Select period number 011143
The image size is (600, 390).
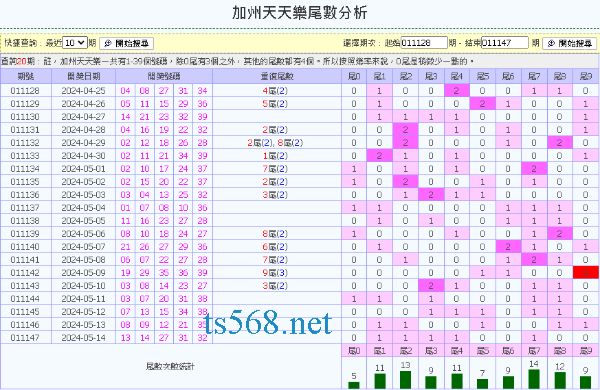pos(25,286)
